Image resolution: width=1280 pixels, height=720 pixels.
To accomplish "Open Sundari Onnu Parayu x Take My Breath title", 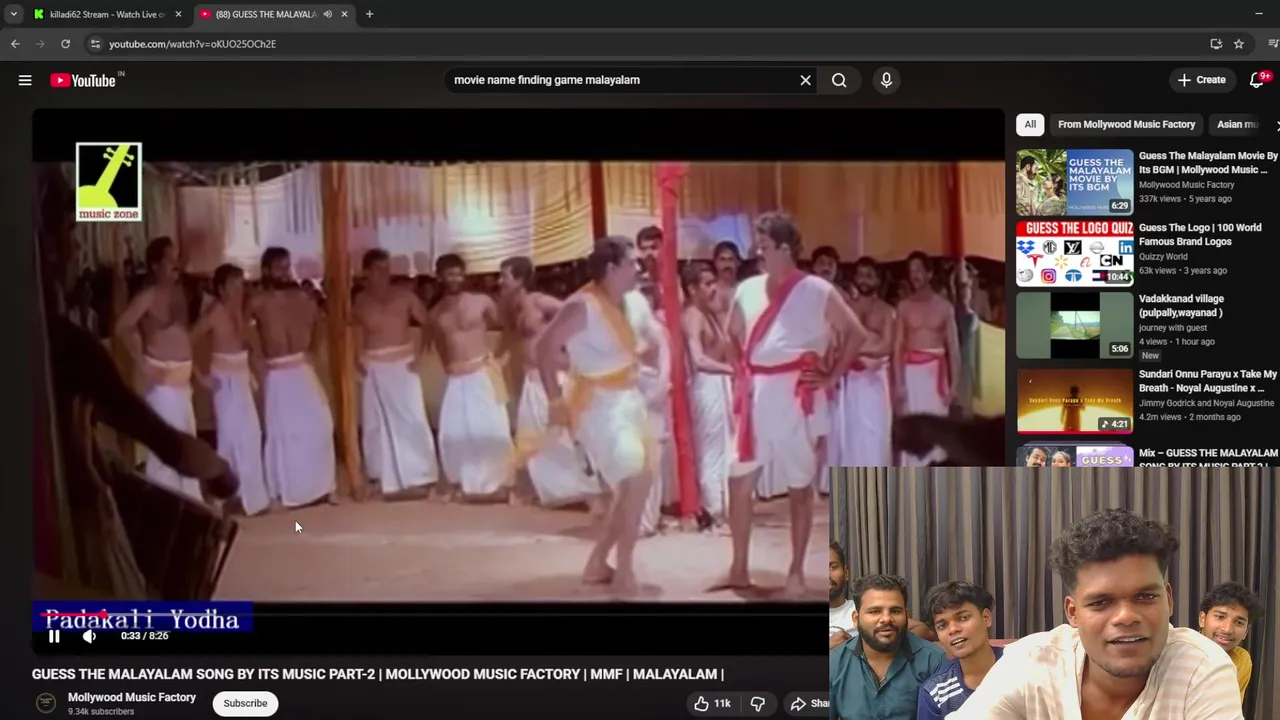I will pyautogui.click(x=1208, y=381).
